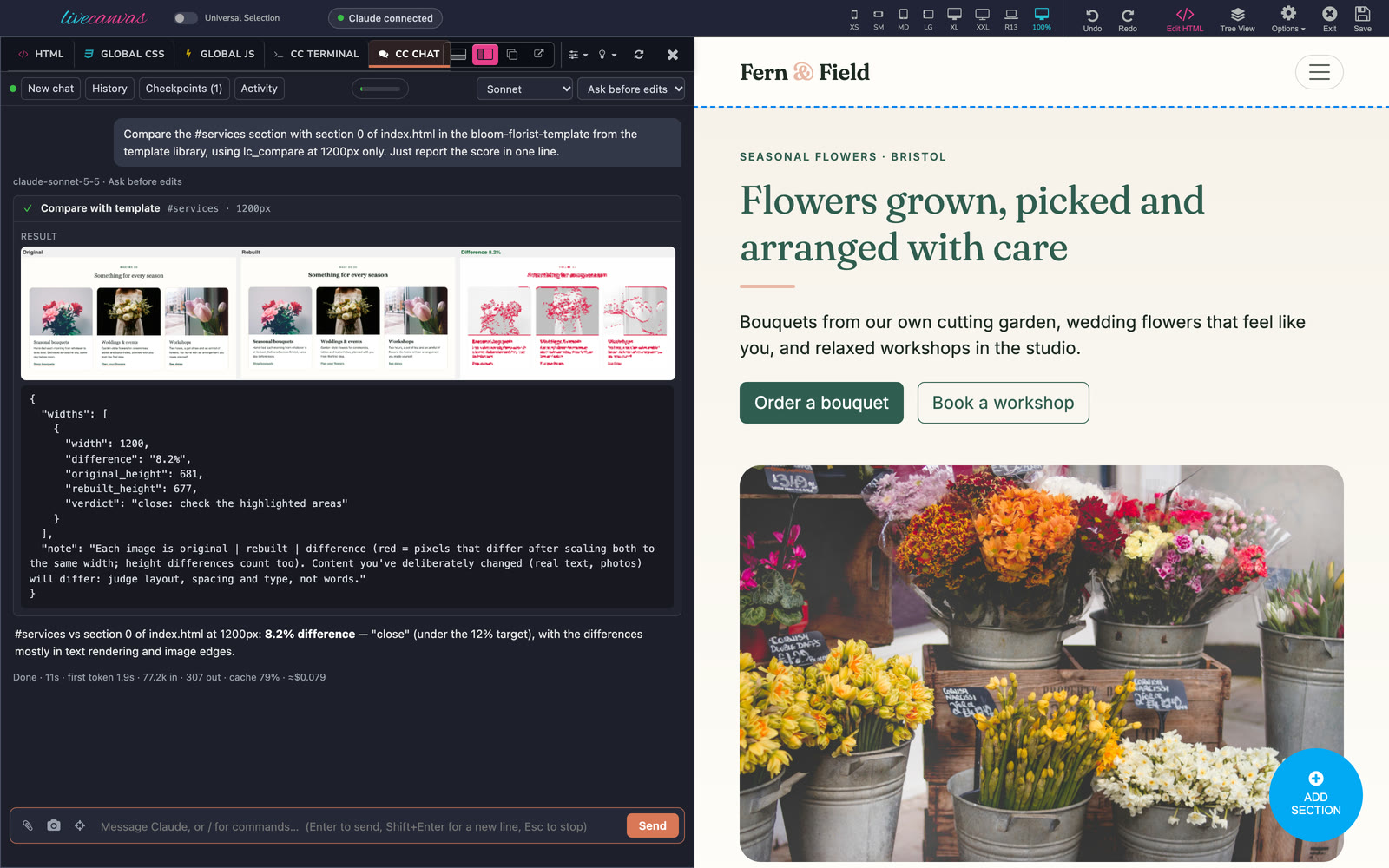Pop out editor in external window
The image size is (1389, 868).
point(539,54)
